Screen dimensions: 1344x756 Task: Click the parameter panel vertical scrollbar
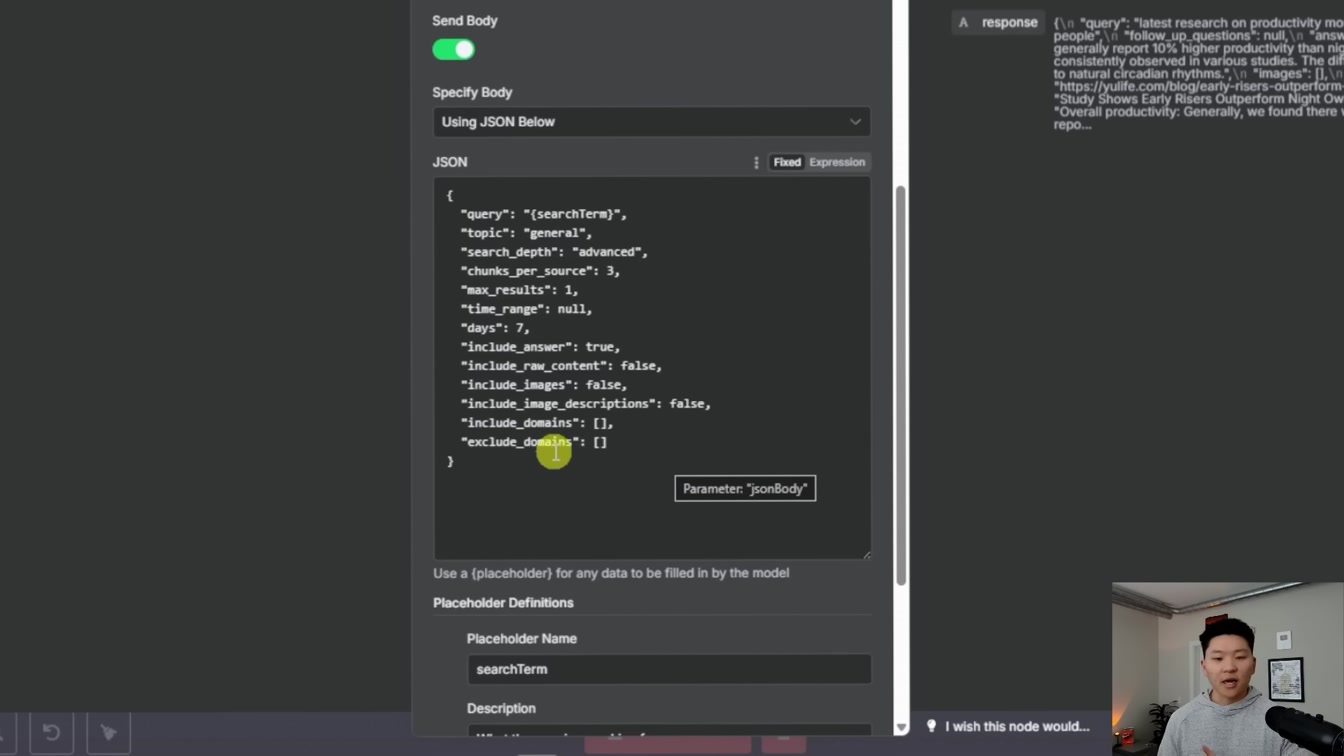[x=900, y=385]
